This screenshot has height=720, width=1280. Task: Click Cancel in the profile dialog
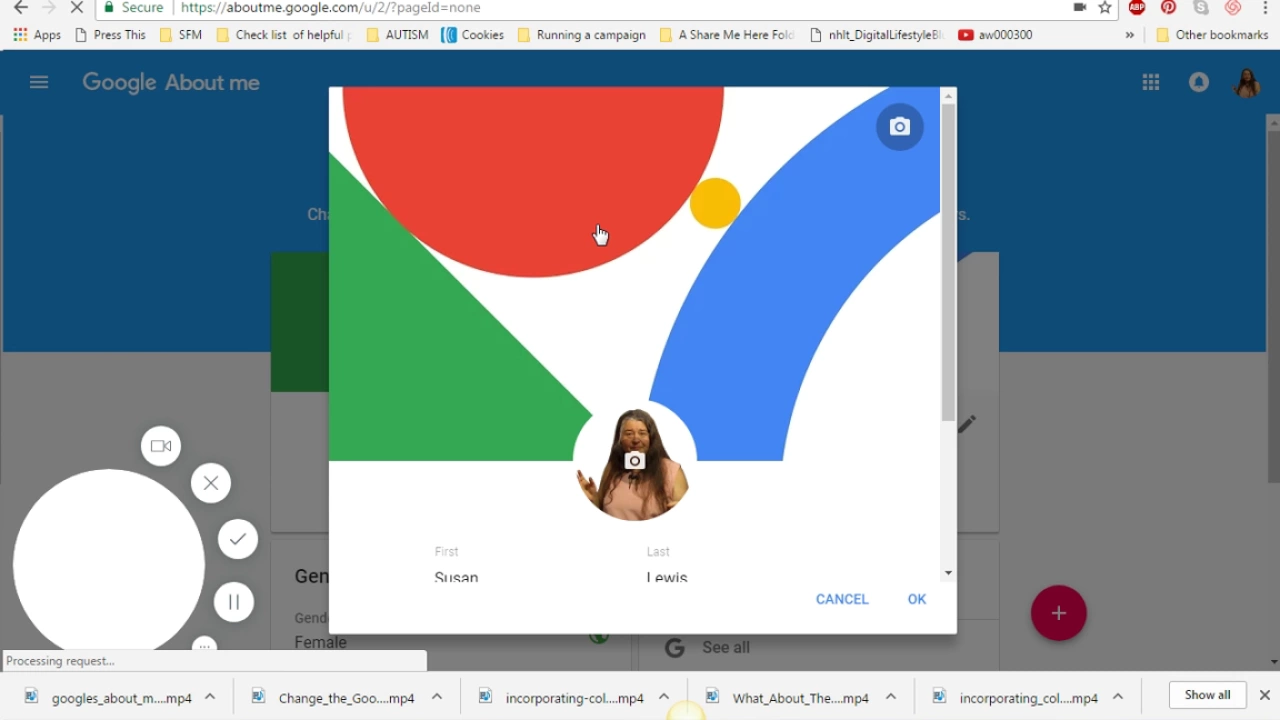click(x=842, y=599)
